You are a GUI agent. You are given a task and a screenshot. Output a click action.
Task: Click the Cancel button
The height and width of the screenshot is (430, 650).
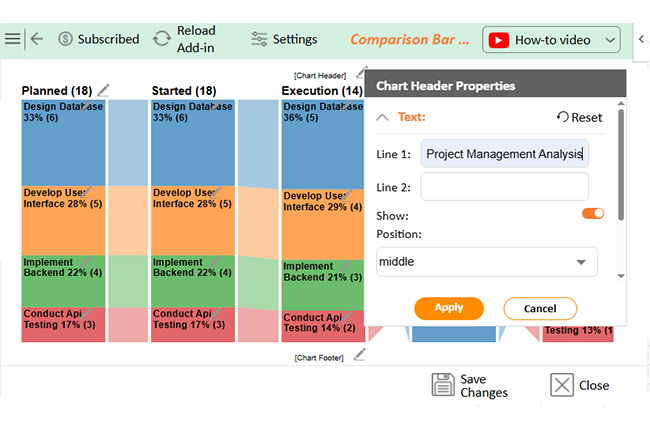point(540,308)
